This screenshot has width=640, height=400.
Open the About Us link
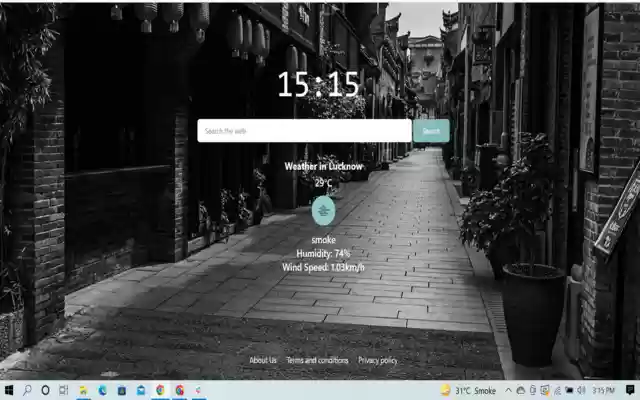263,360
